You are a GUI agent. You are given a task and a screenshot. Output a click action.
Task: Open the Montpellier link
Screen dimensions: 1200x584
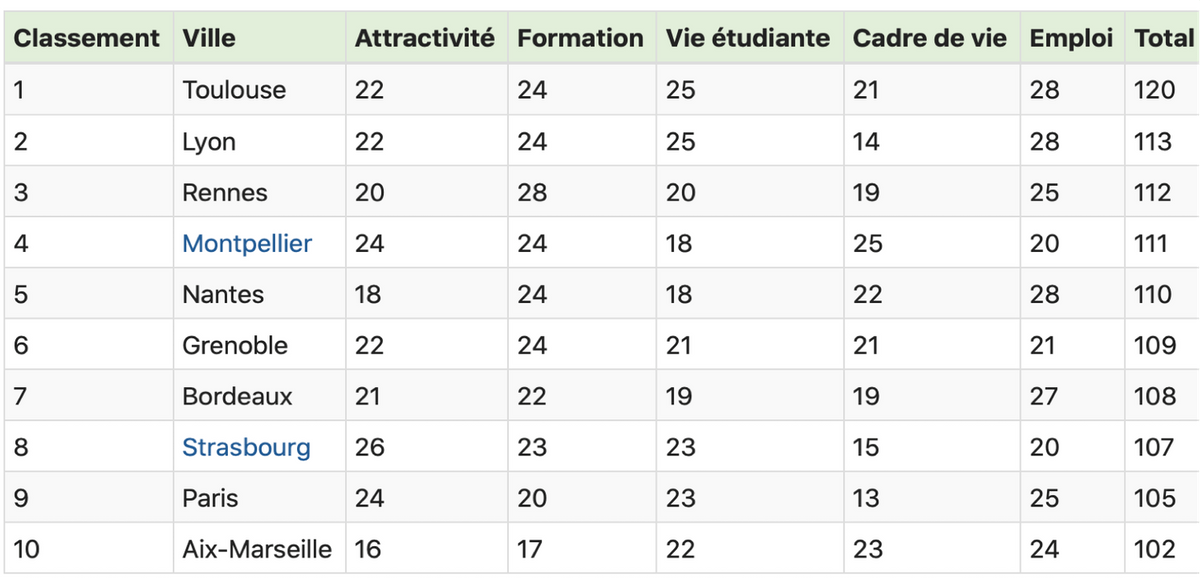click(247, 243)
